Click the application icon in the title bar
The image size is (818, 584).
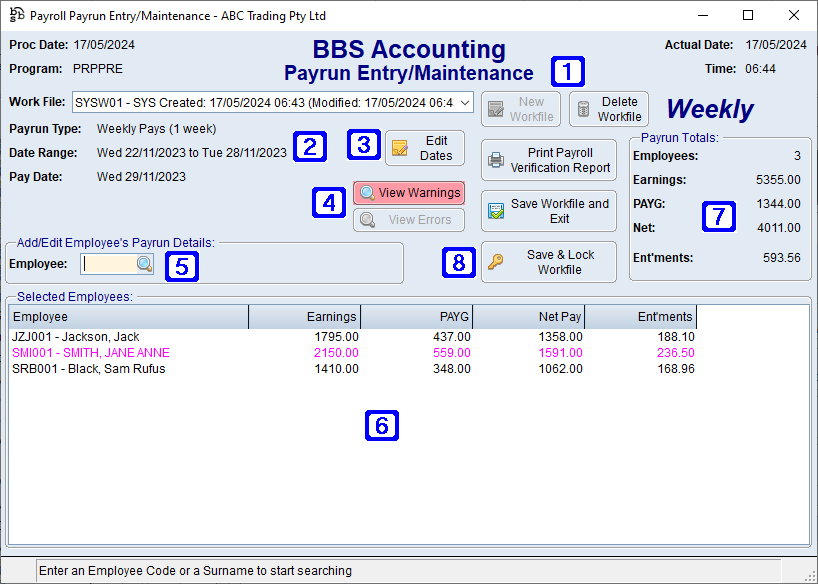14,15
